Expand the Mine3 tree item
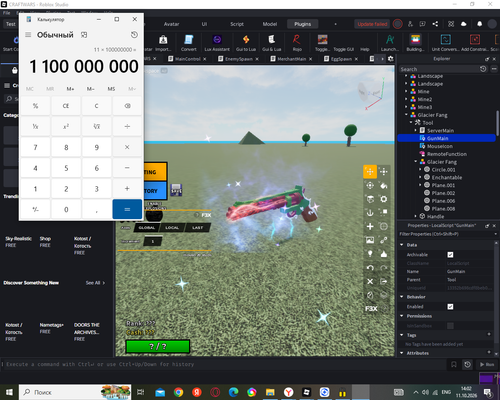Screen dimensions: 500x400 (x=406, y=107)
